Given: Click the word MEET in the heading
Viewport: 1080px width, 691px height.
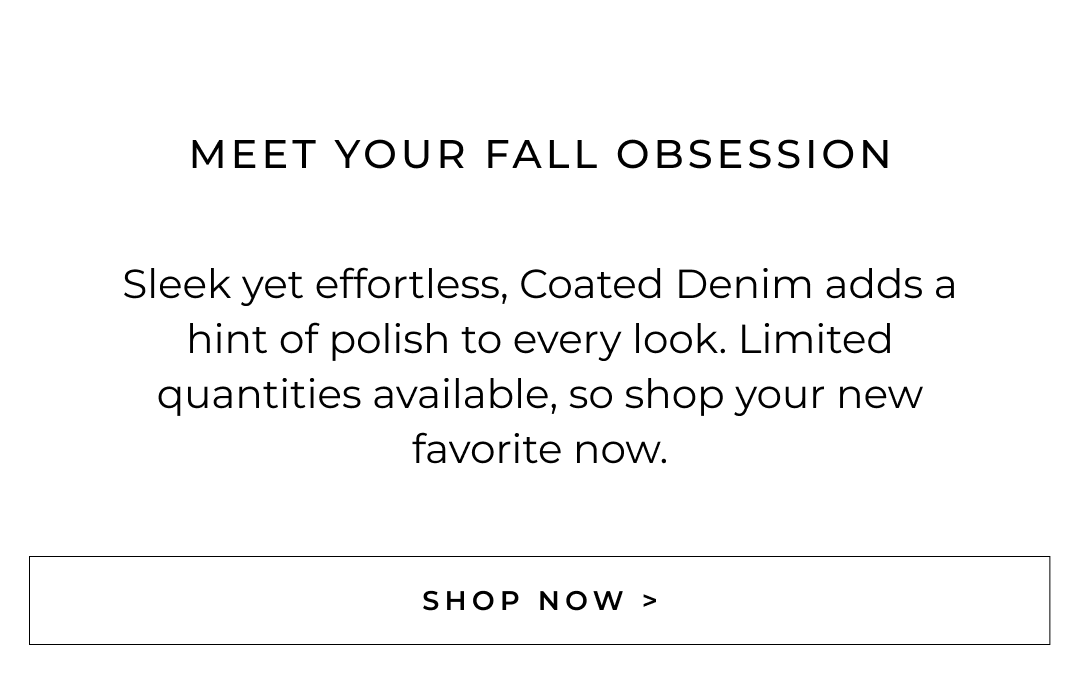Looking at the screenshot, I should click(253, 154).
